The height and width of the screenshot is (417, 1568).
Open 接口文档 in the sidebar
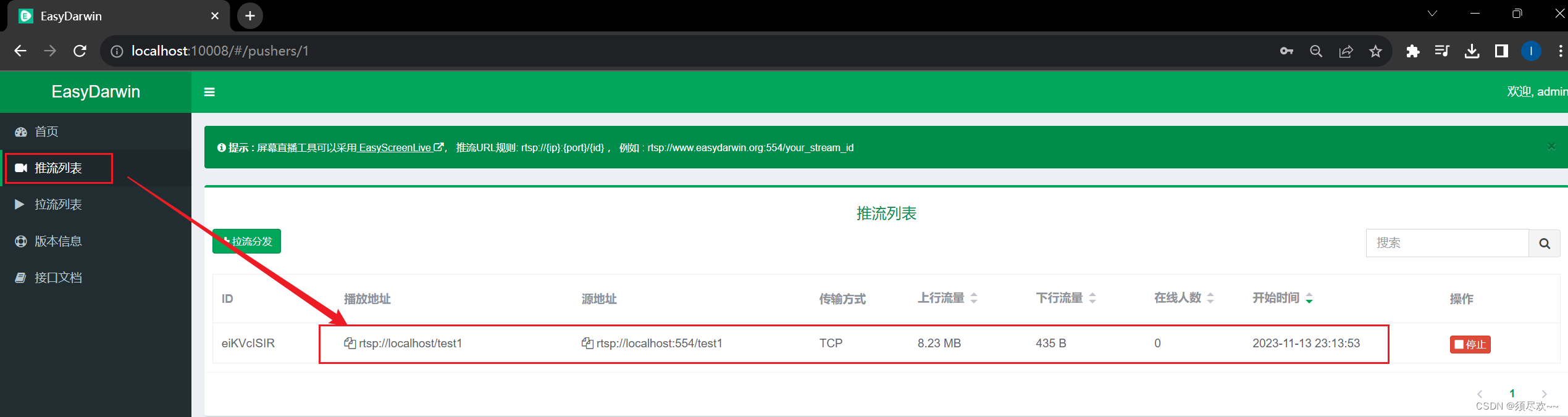(96, 278)
